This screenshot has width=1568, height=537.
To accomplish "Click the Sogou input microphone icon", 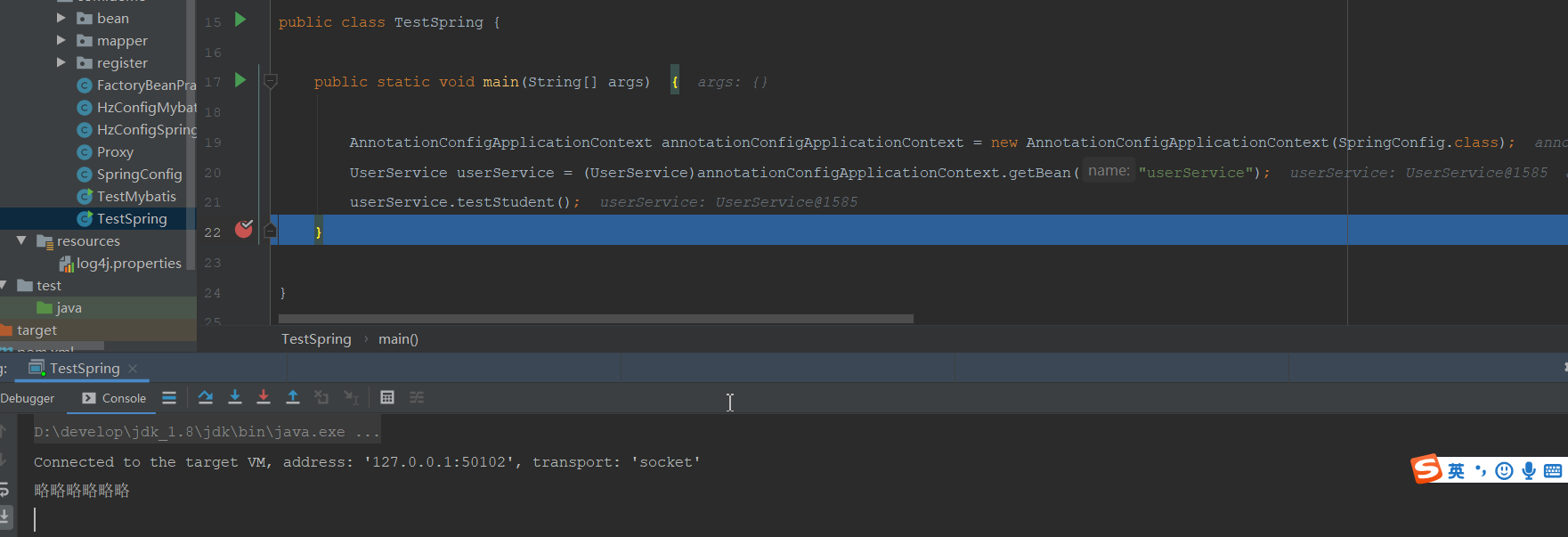I will pyautogui.click(x=1529, y=470).
